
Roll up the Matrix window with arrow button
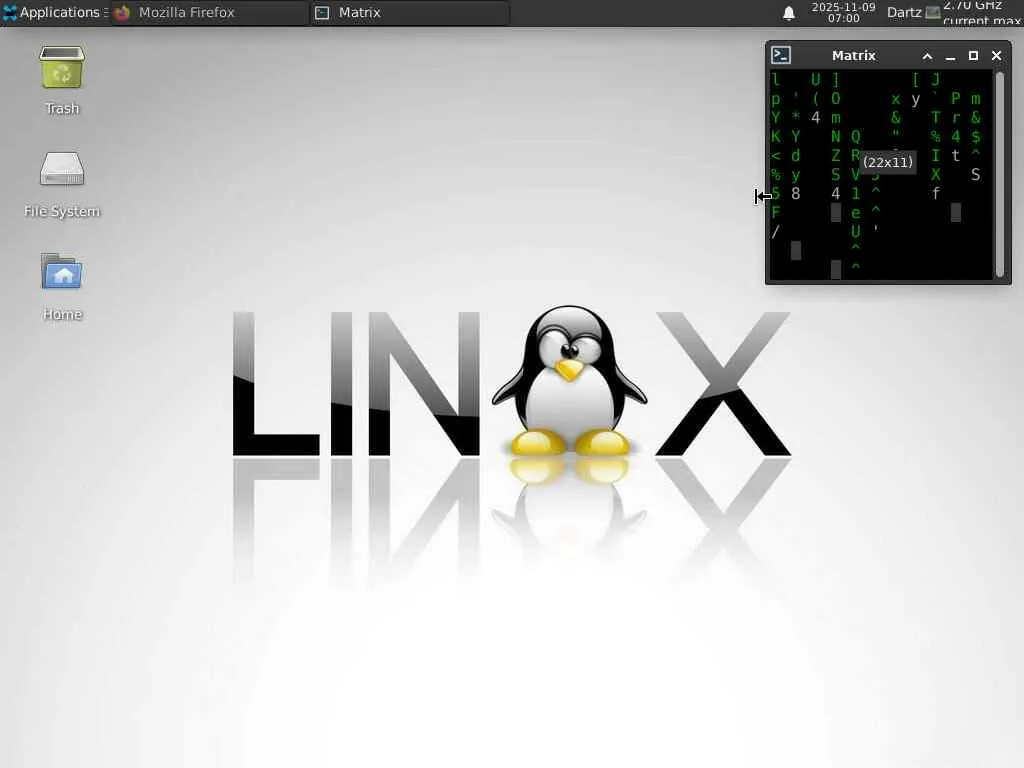(927, 56)
